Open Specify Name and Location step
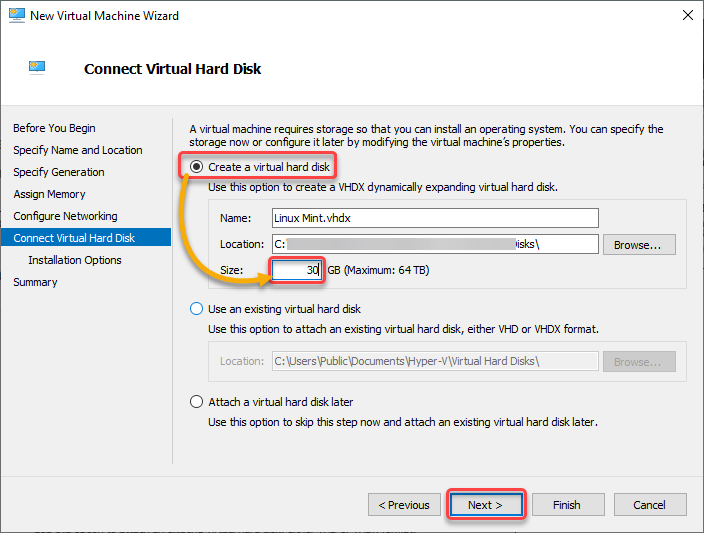 [78, 150]
